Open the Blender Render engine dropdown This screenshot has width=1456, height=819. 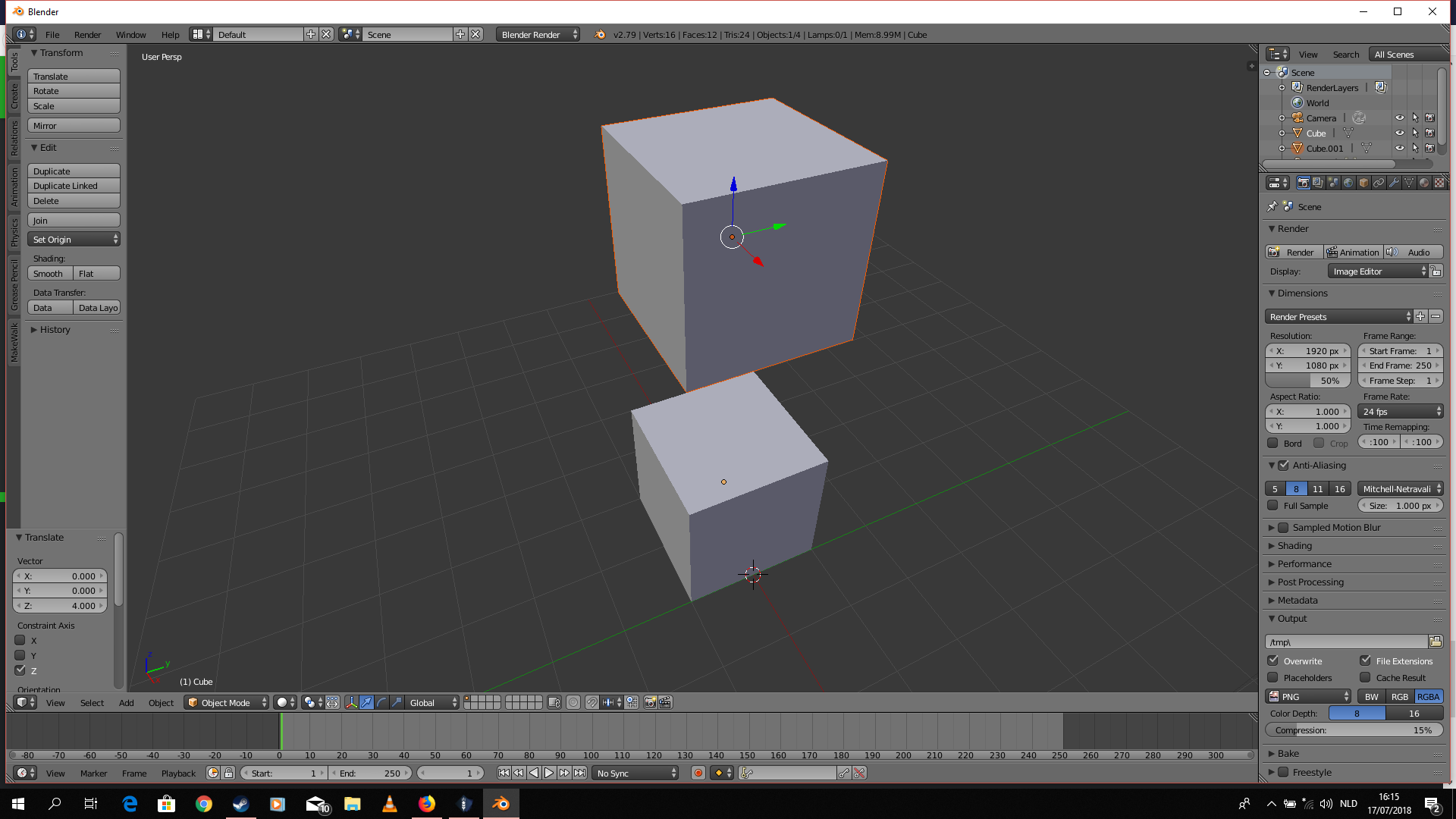(538, 34)
